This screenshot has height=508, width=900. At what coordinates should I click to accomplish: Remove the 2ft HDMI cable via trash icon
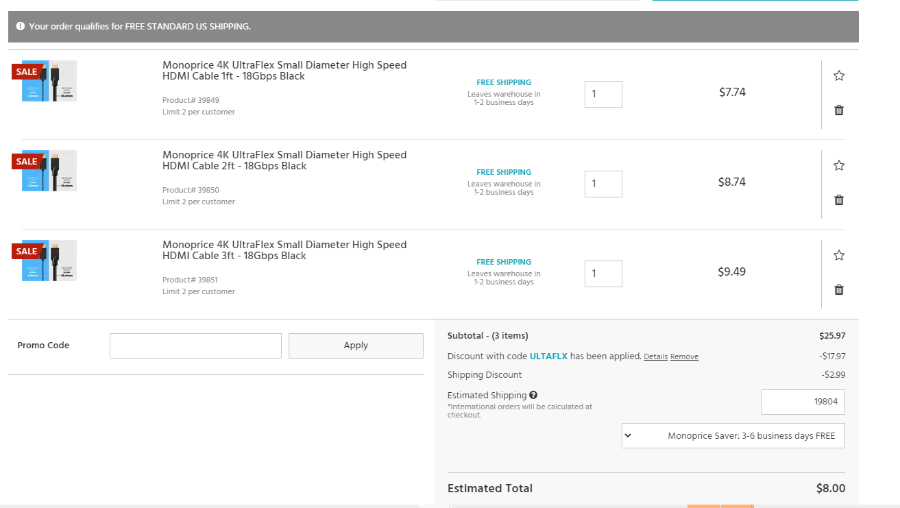tap(839, 200)
